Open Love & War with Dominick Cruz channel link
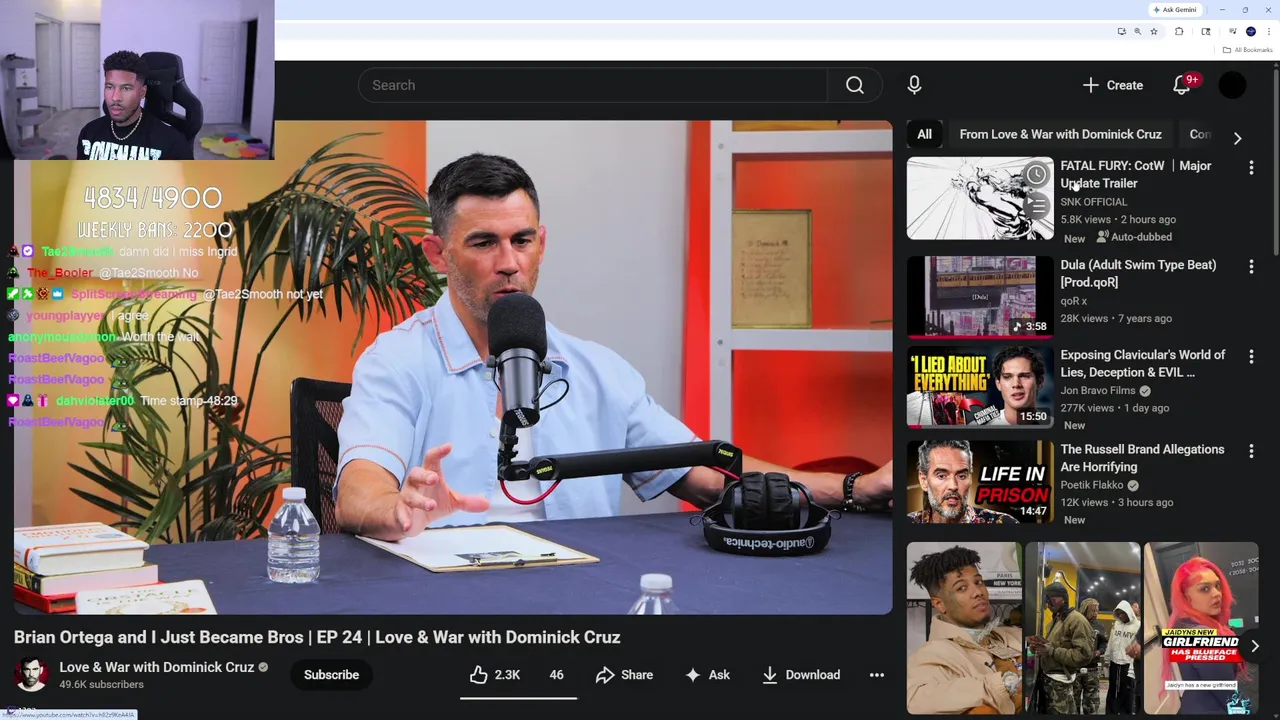Image resolution: width=1280 pixels, height=720 pixels. click(156, 667)
